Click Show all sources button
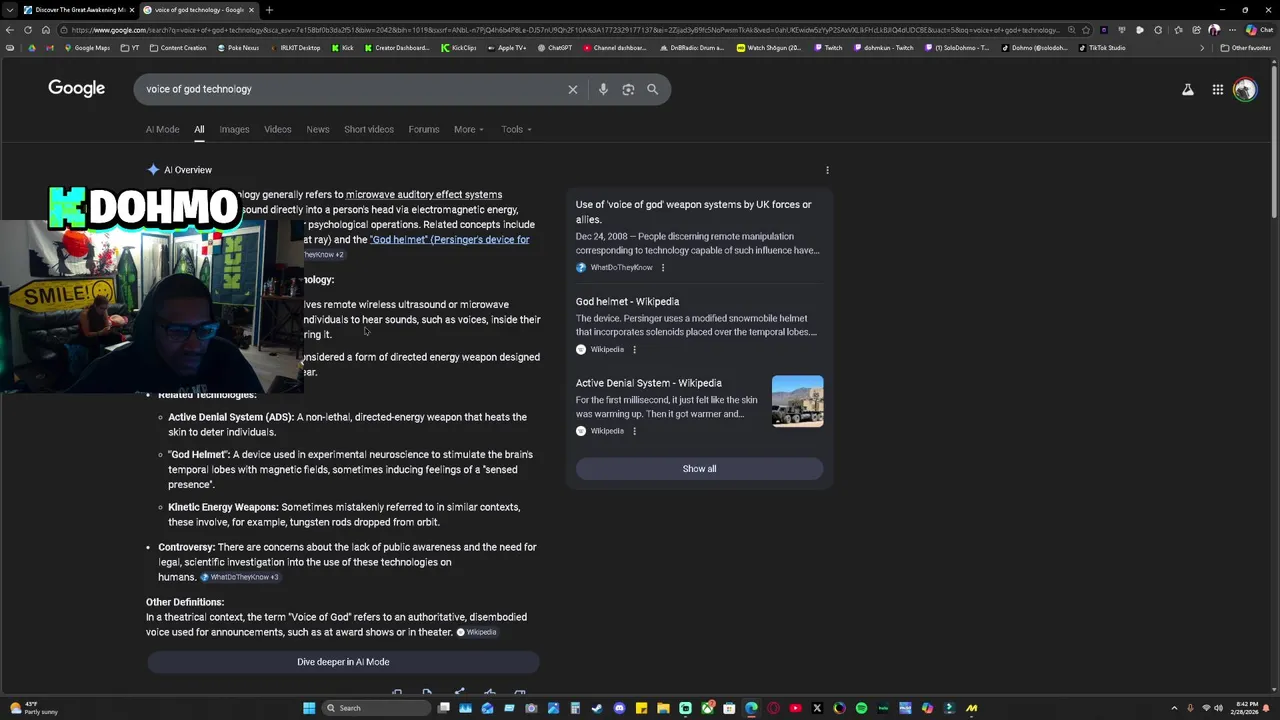Viewport: 1280px width, 720px height. coord(699,468)
